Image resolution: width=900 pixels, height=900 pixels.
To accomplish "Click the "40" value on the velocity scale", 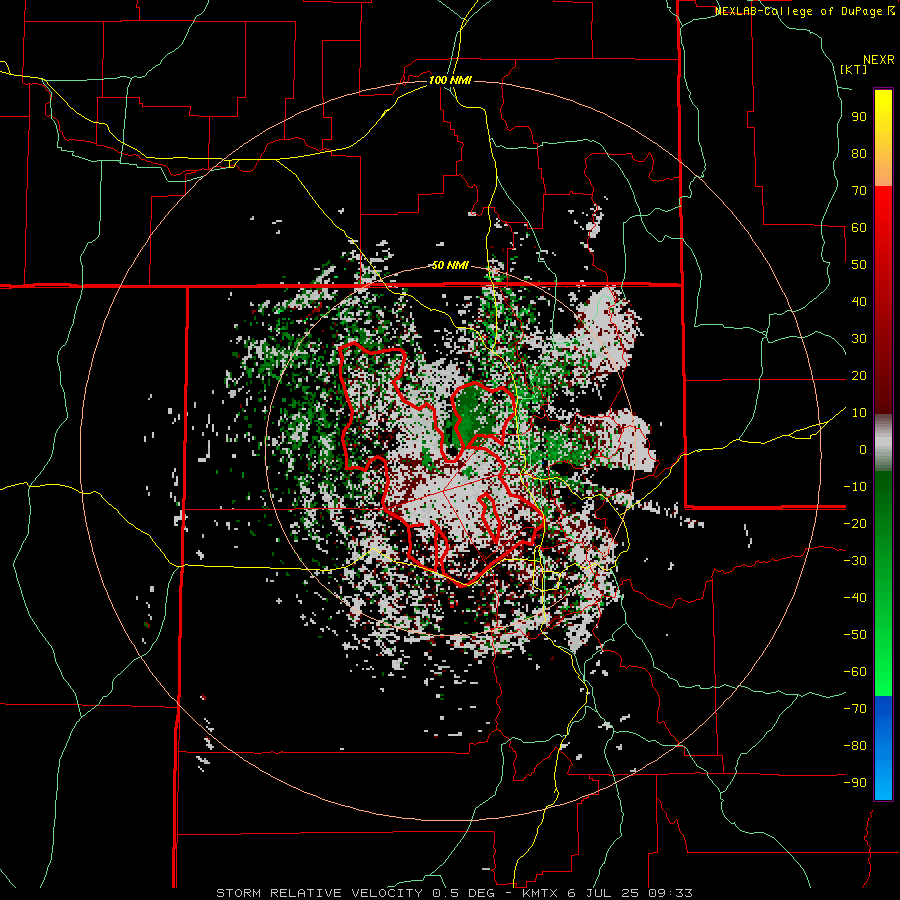I will pos(859,302).
